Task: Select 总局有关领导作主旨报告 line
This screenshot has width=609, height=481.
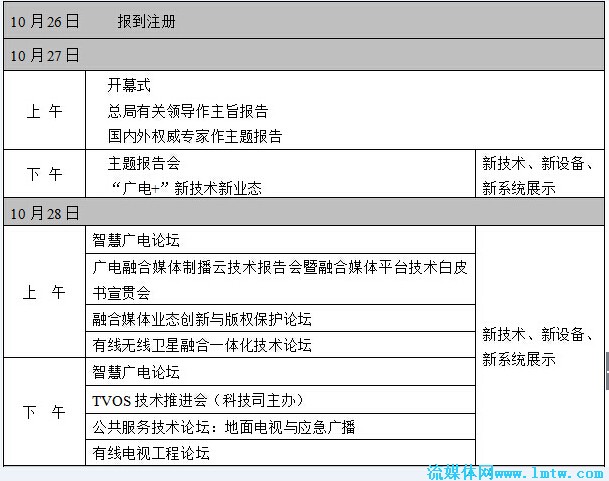Action: point(188,111)
